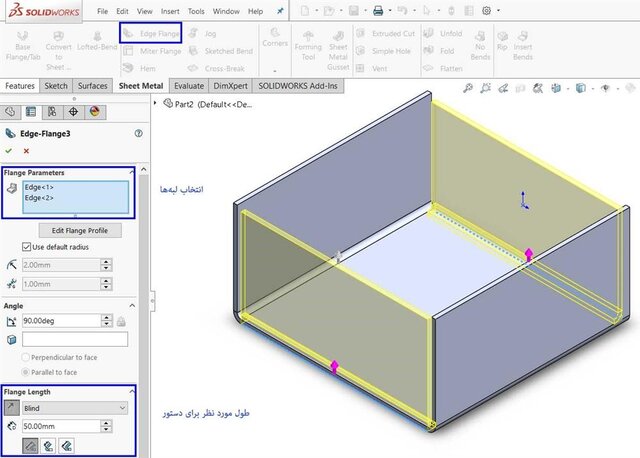
Task: Open the Forming Tool
Action: [308, 46]
